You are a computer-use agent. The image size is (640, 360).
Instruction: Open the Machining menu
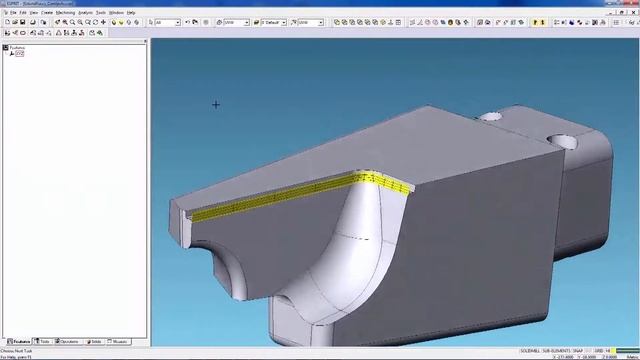click(x=65, y=13)
